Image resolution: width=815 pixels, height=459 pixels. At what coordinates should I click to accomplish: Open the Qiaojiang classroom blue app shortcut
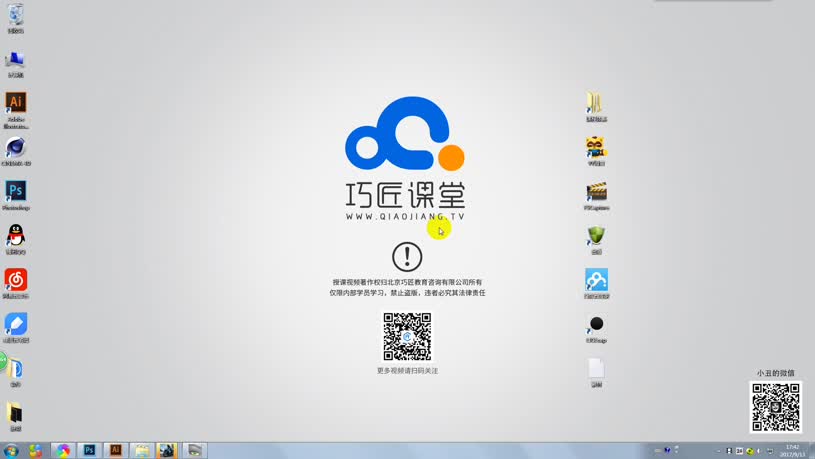point(596,283)
